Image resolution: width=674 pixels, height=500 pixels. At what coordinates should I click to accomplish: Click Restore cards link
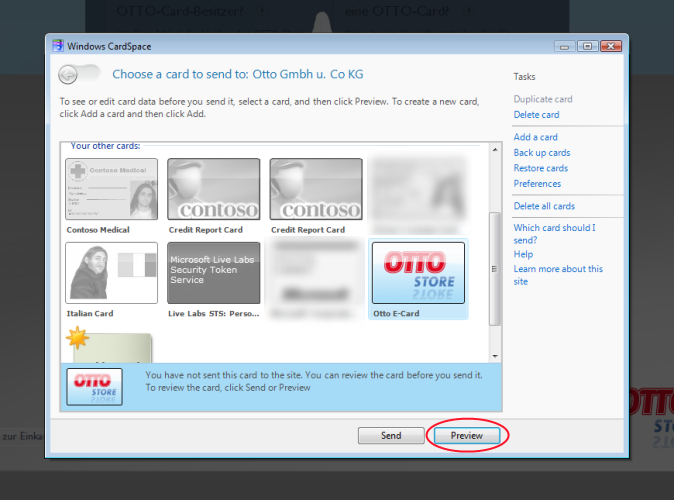[541, 168]
